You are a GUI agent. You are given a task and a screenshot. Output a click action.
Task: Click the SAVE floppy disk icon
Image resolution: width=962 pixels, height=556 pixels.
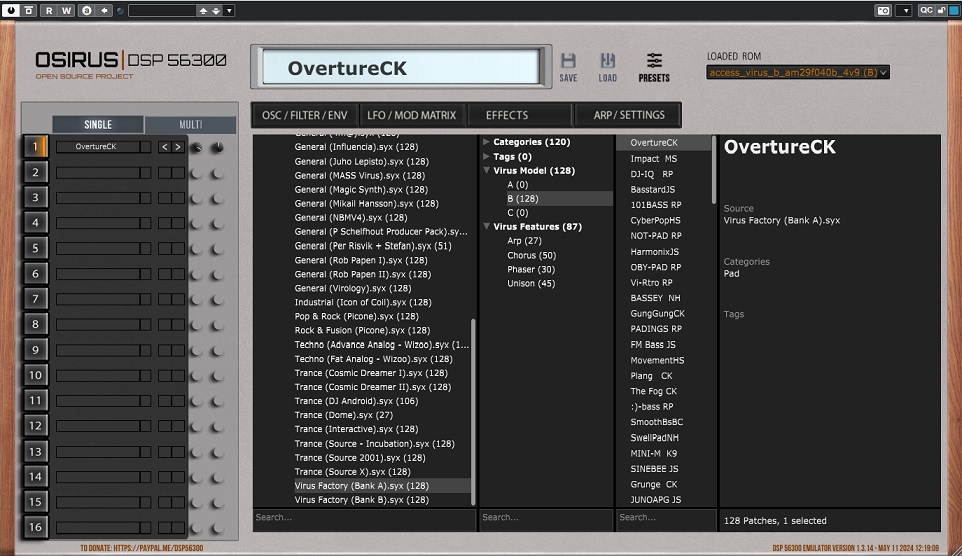coord(568,61)
